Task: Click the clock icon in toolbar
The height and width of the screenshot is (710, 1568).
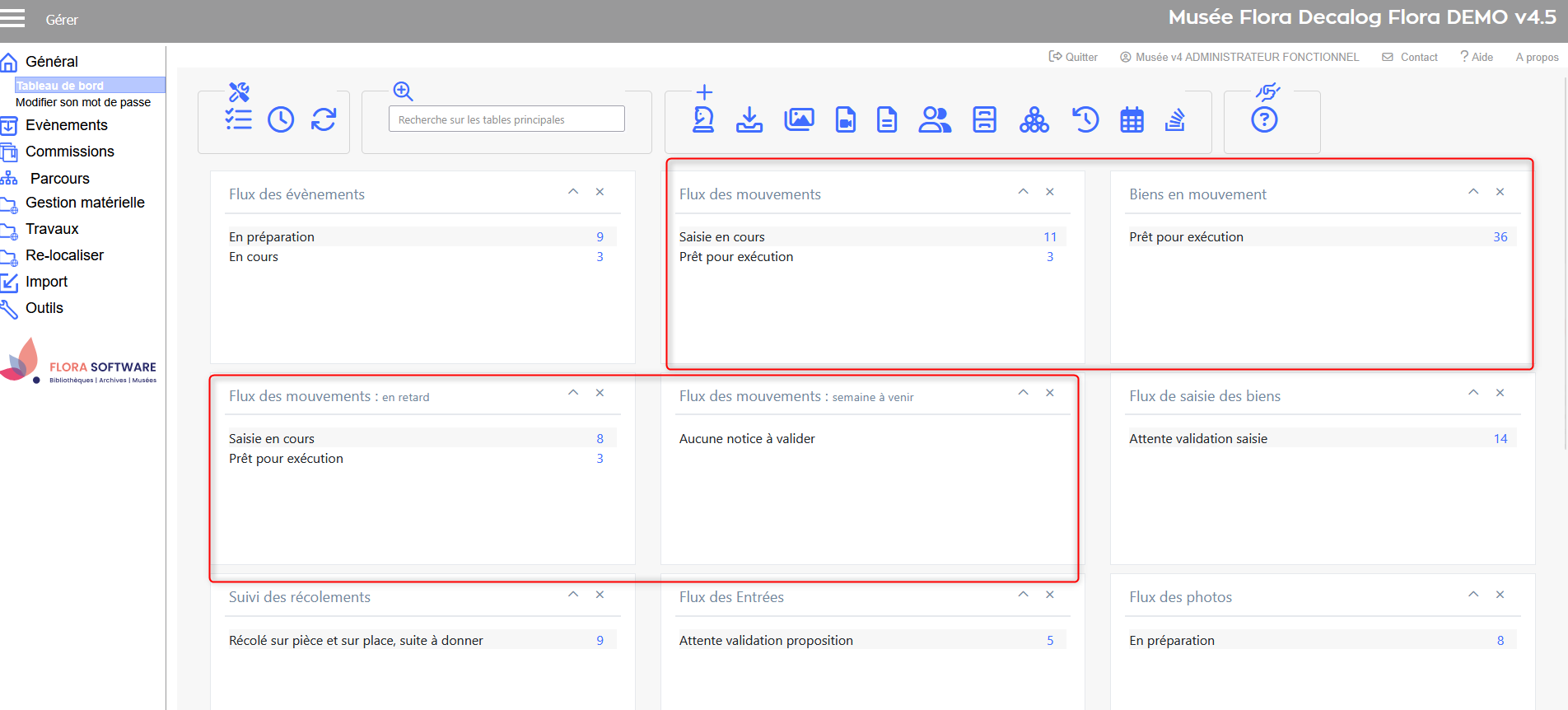Action: (281, 120)
